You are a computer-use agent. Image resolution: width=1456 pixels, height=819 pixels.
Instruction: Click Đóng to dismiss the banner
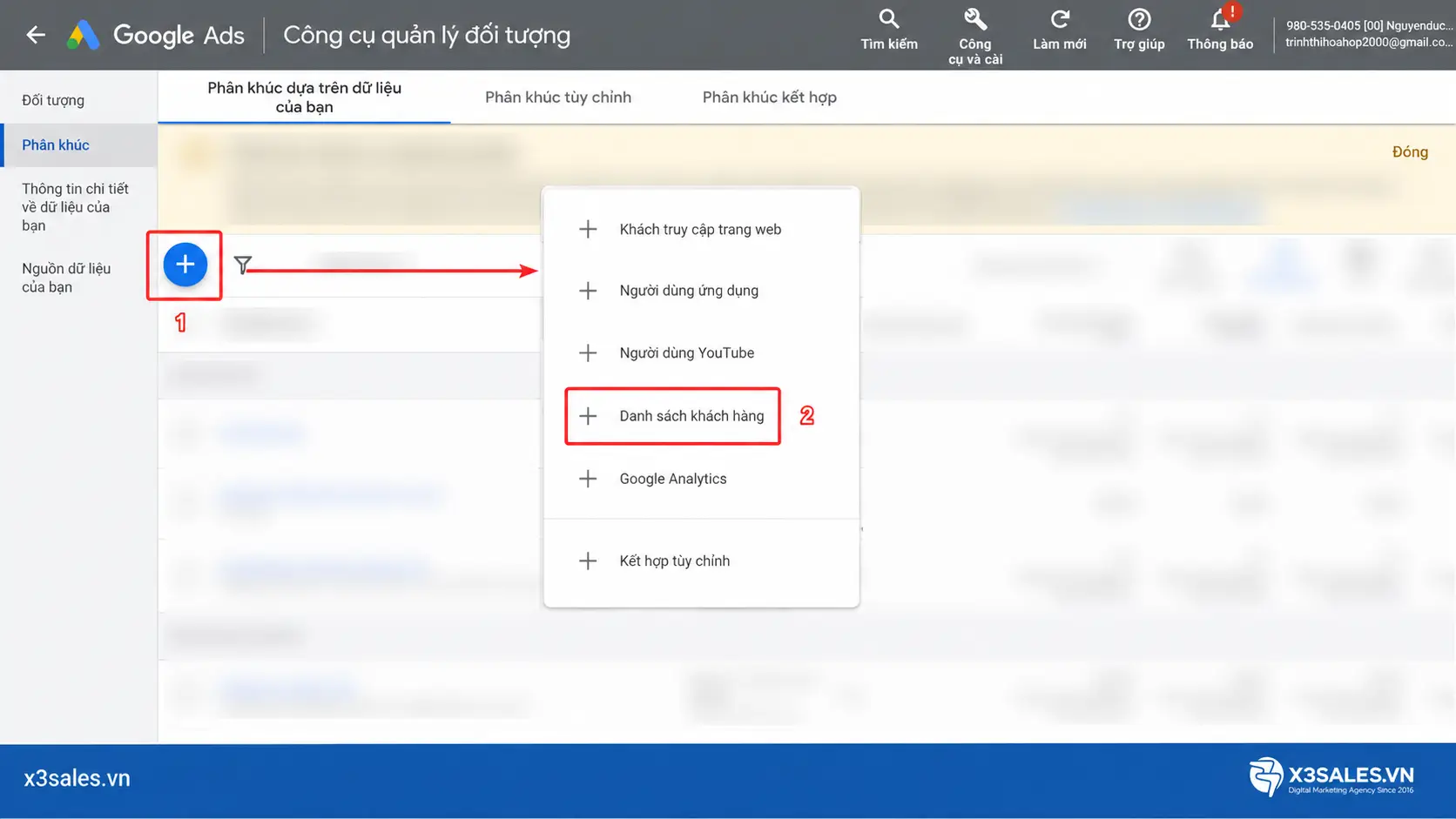click(1410, 151)
